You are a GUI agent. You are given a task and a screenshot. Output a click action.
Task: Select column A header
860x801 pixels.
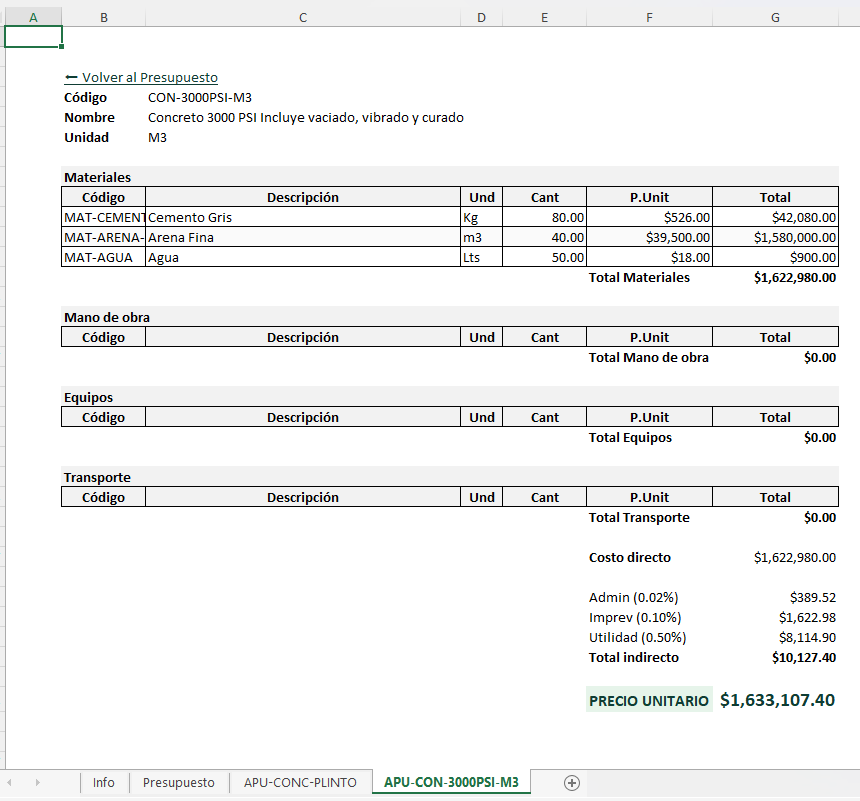(x=33, y=18)
